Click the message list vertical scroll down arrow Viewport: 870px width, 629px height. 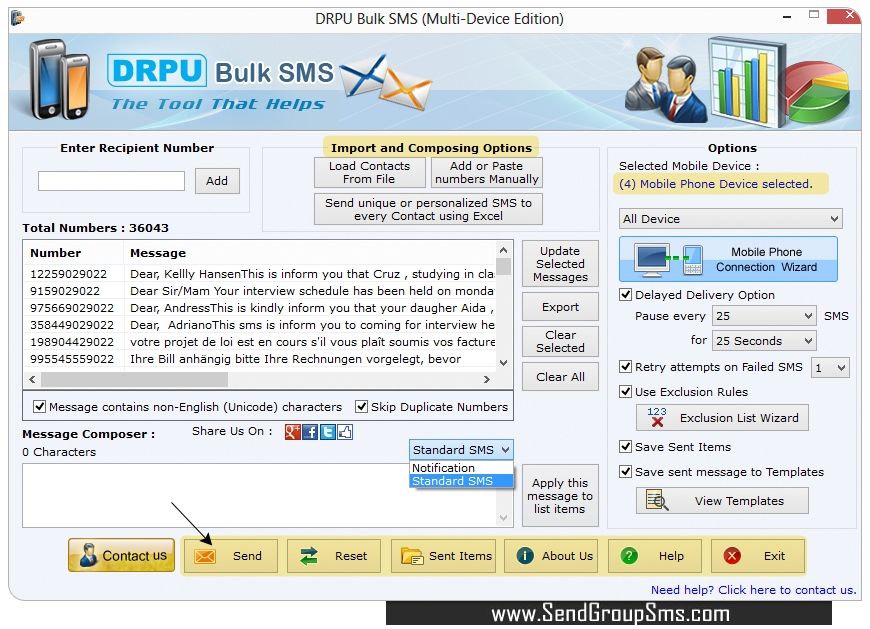click(x=503, y=363)
